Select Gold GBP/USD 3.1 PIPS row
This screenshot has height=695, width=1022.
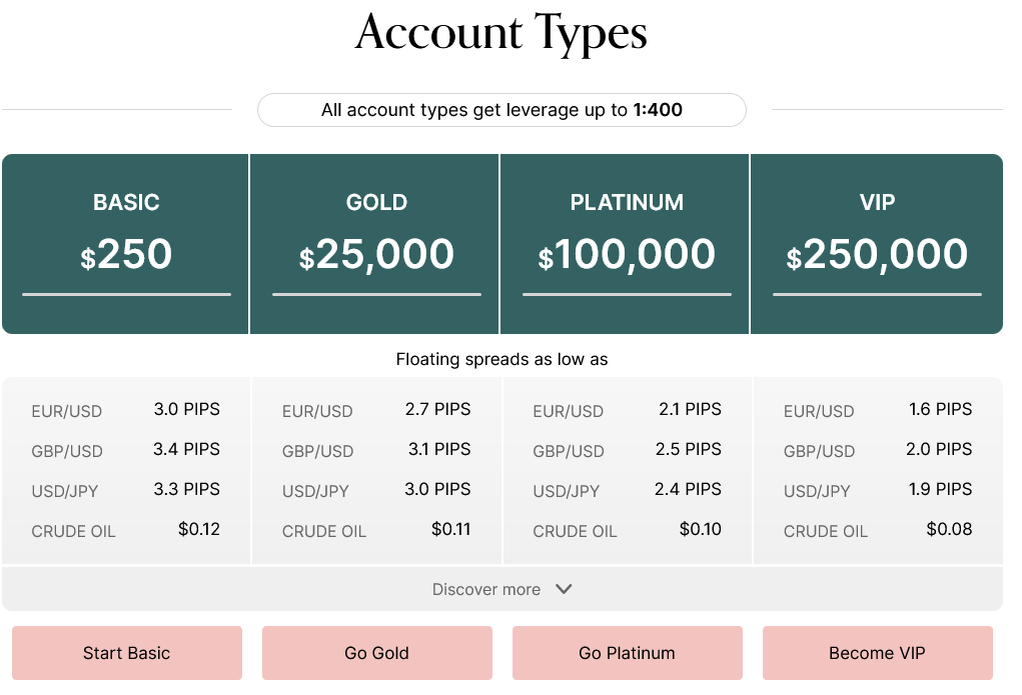pos(376,450)
